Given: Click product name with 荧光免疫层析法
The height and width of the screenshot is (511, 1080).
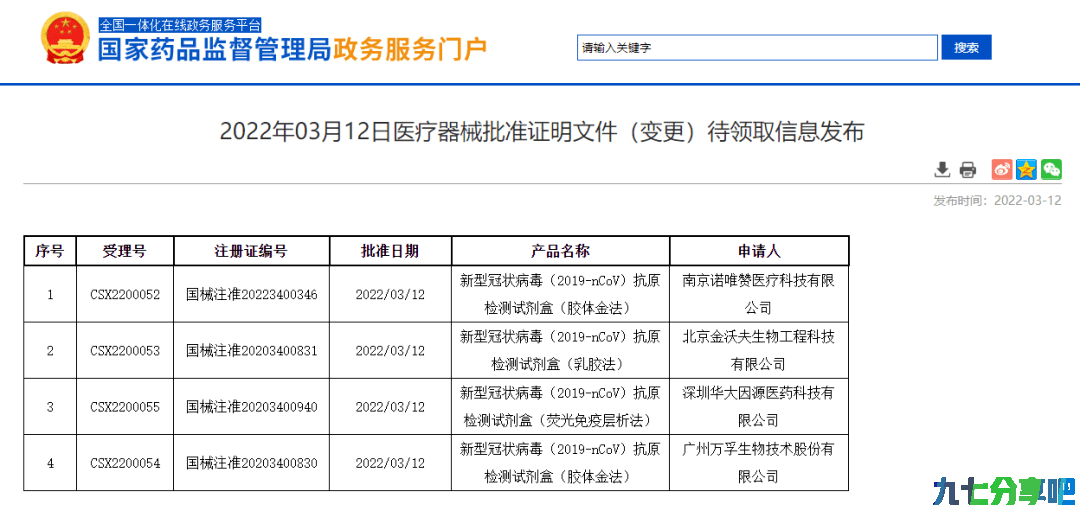Looking at the screenshot, I should 560,407.
